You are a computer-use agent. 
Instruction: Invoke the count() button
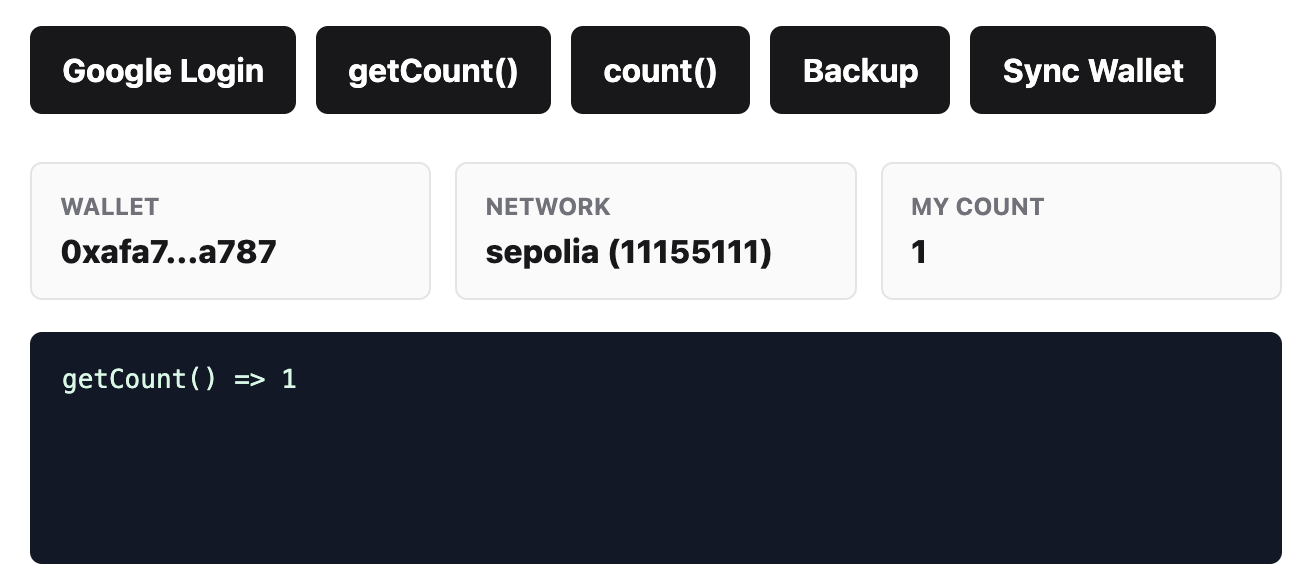(660, 70)
